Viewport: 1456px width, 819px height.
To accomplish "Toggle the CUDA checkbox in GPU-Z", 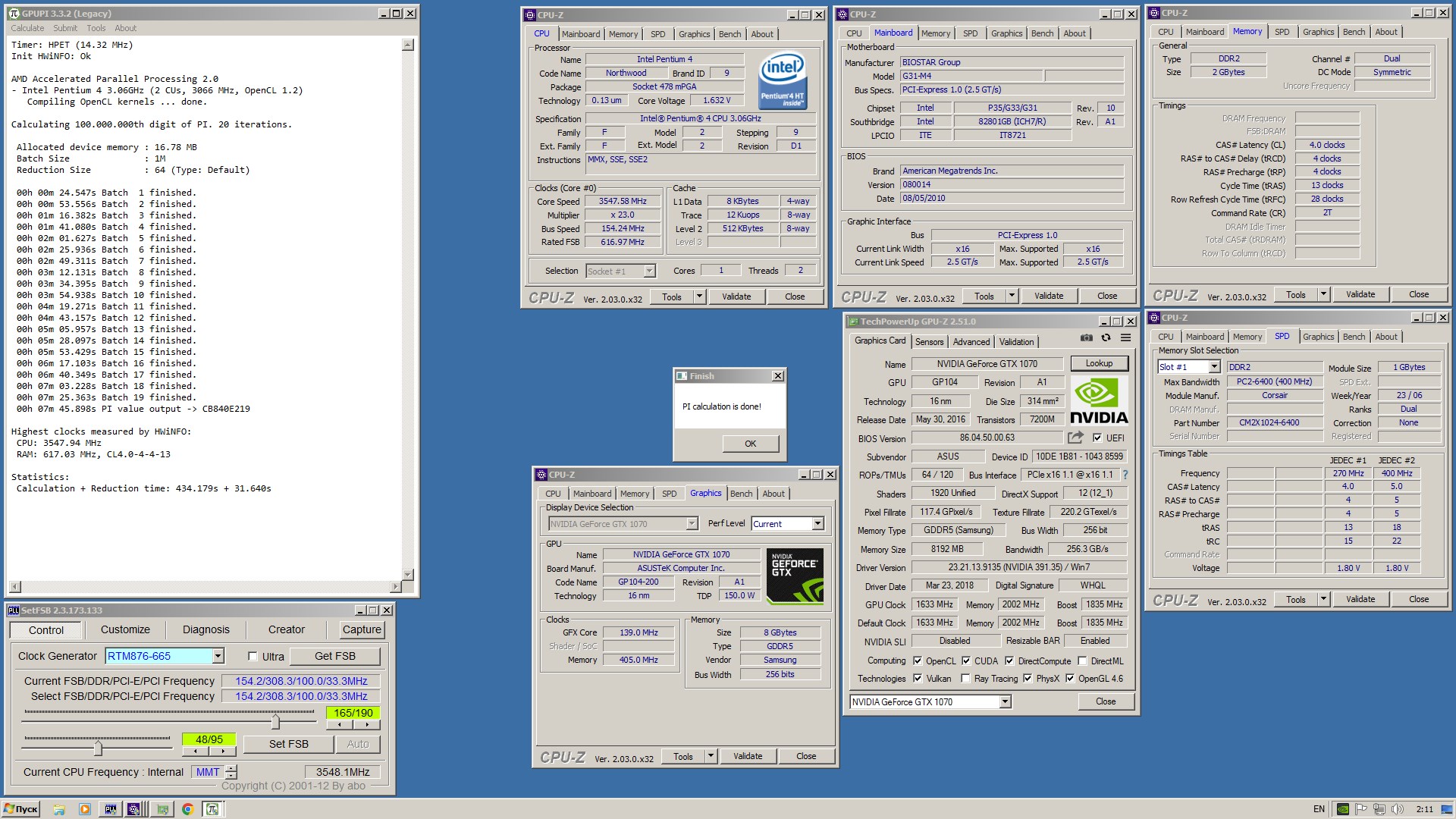I will point(966,661).
